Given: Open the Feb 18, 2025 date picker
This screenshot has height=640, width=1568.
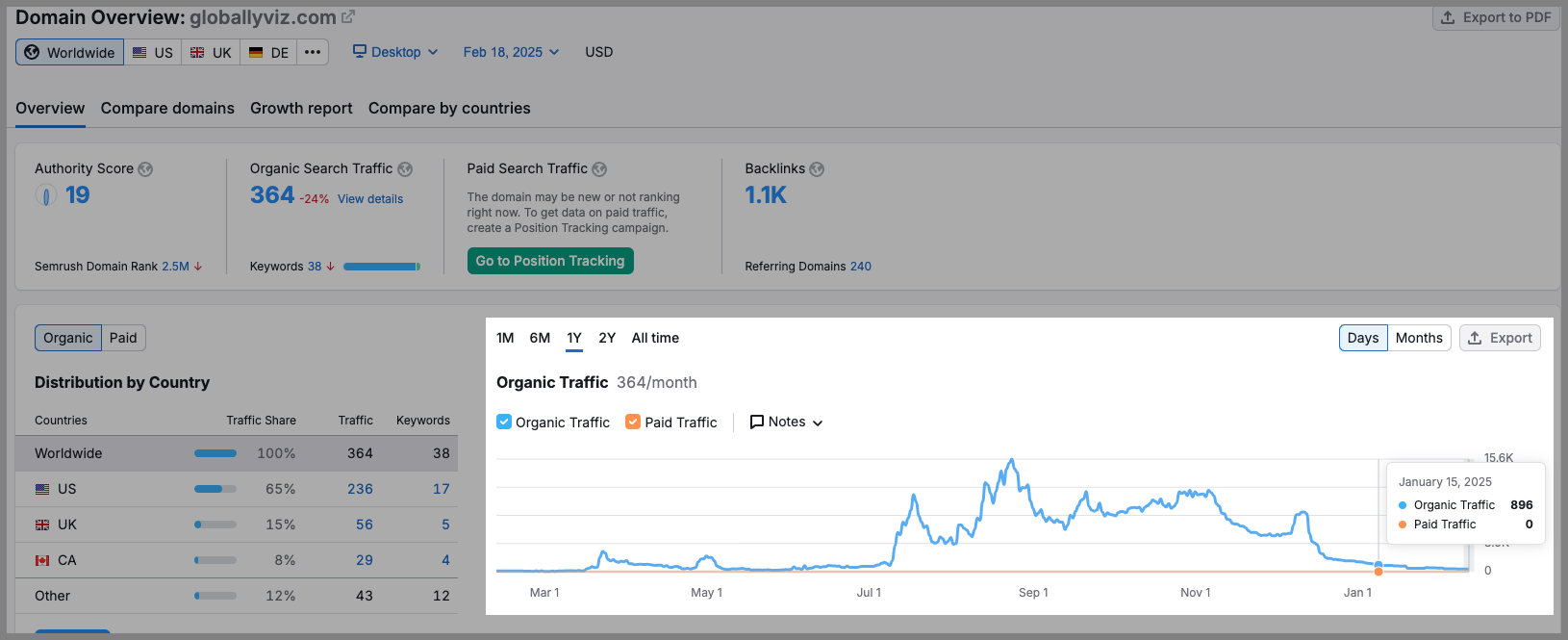Looking at the screenshot, I should pos(511,52).
